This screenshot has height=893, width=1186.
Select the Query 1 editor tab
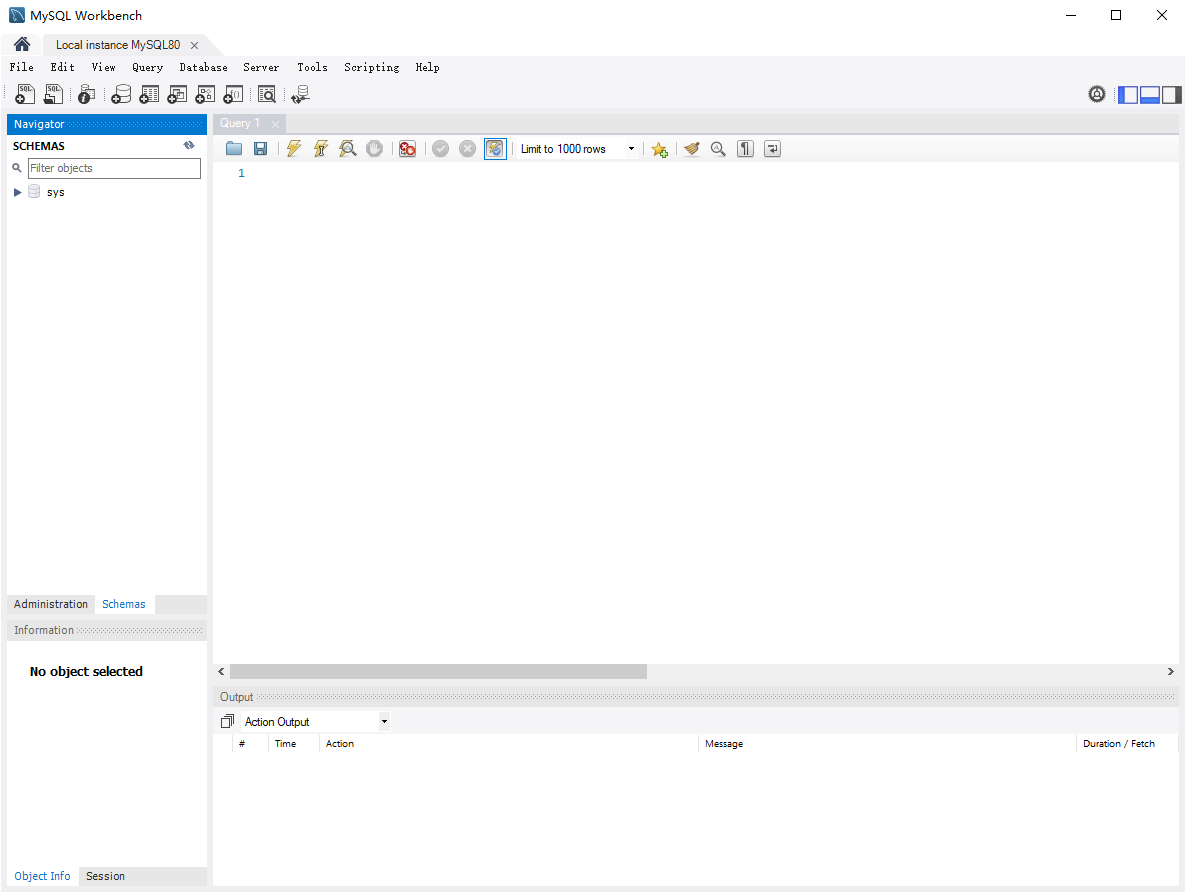point(240,123)
